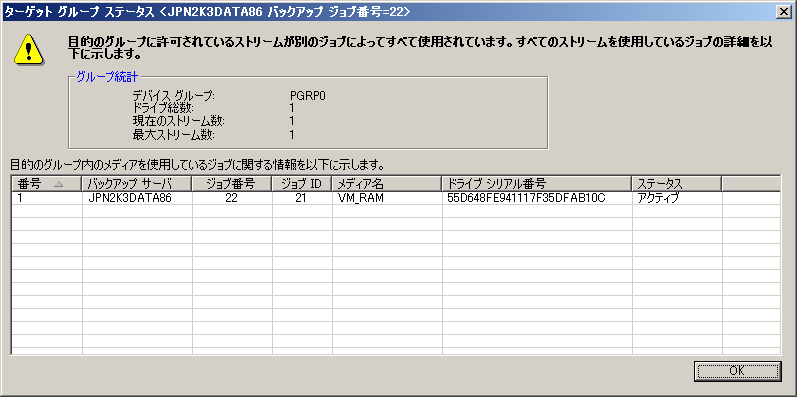The width and height of the screenshot is (797, 397).
Task: Click the drive serial number 55D648FE941117F35DFAB10C
Action: pyautogui.click(x=527, y=198)
